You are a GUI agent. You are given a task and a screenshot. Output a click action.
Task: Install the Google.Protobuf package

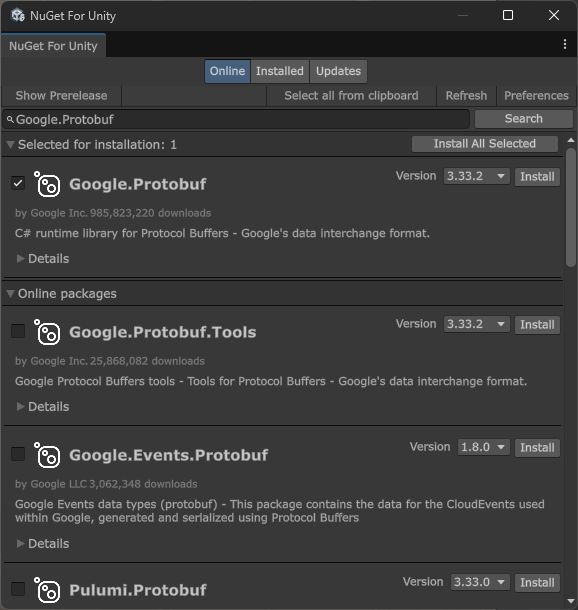(x=537, y=177)
